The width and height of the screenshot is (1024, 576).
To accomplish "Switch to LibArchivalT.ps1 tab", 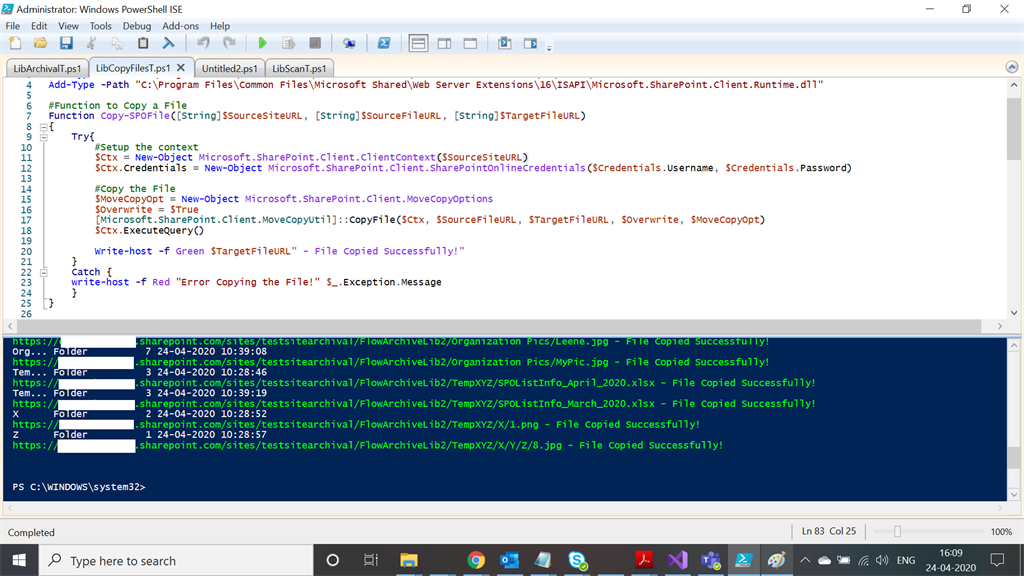I will [x=47, y=68].
